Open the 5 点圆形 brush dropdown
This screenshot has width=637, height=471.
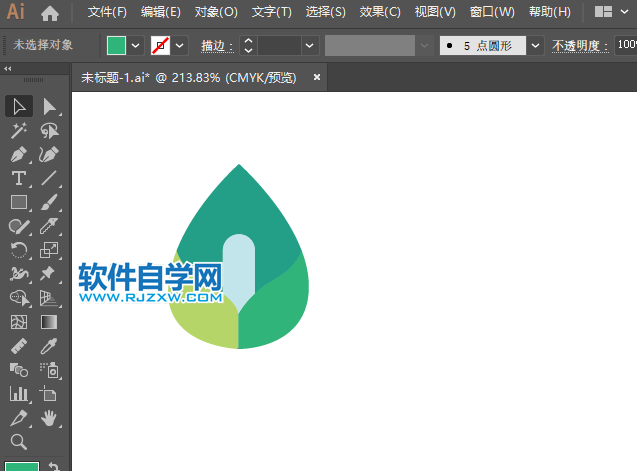pyautogui.click(x=535, y=46)
